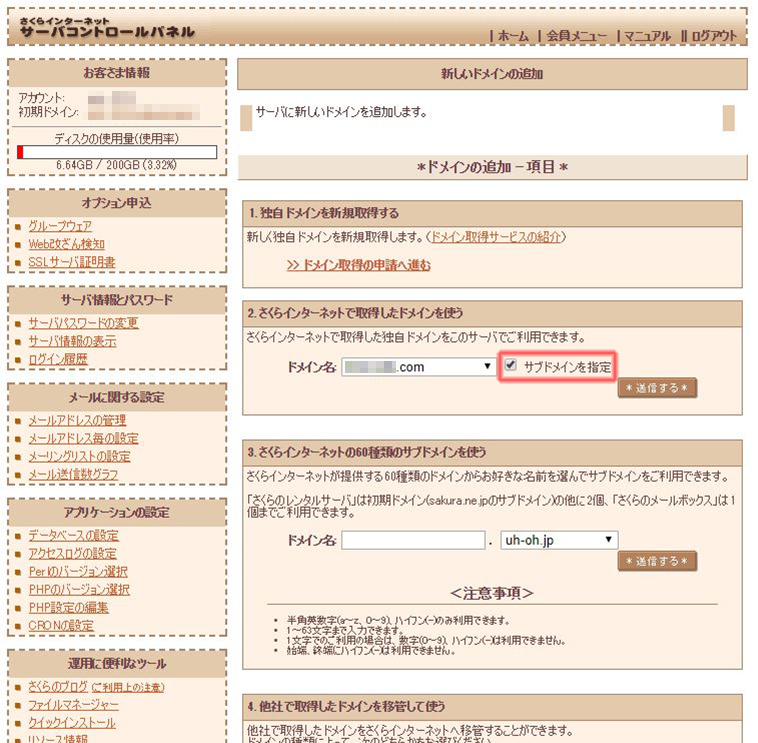The image size is (758, 743).
Task: Open the グループウェア option link
Action: tap(60, 226)
